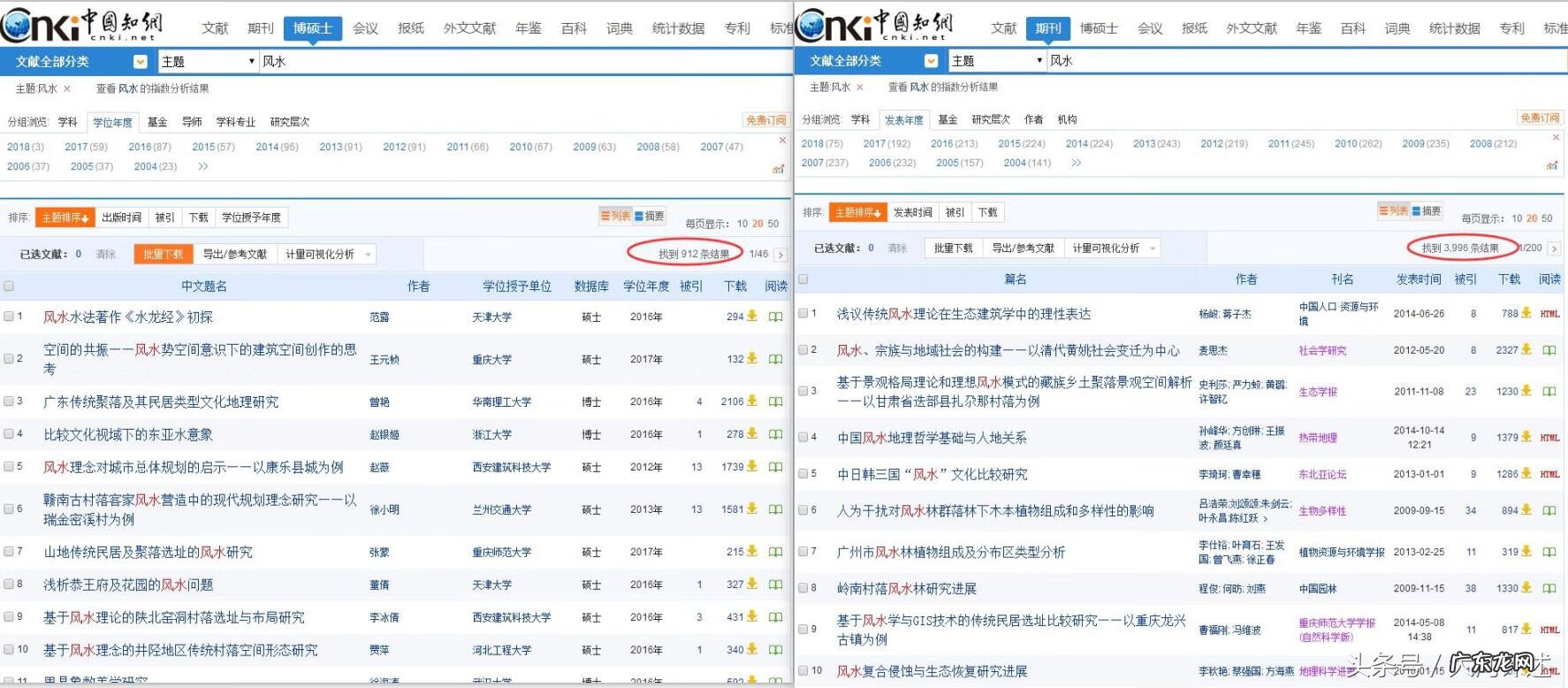Open 期刊 tab in left pane navigation
1568x688 pixels.
pyautogui.click(x=261, y=28)
